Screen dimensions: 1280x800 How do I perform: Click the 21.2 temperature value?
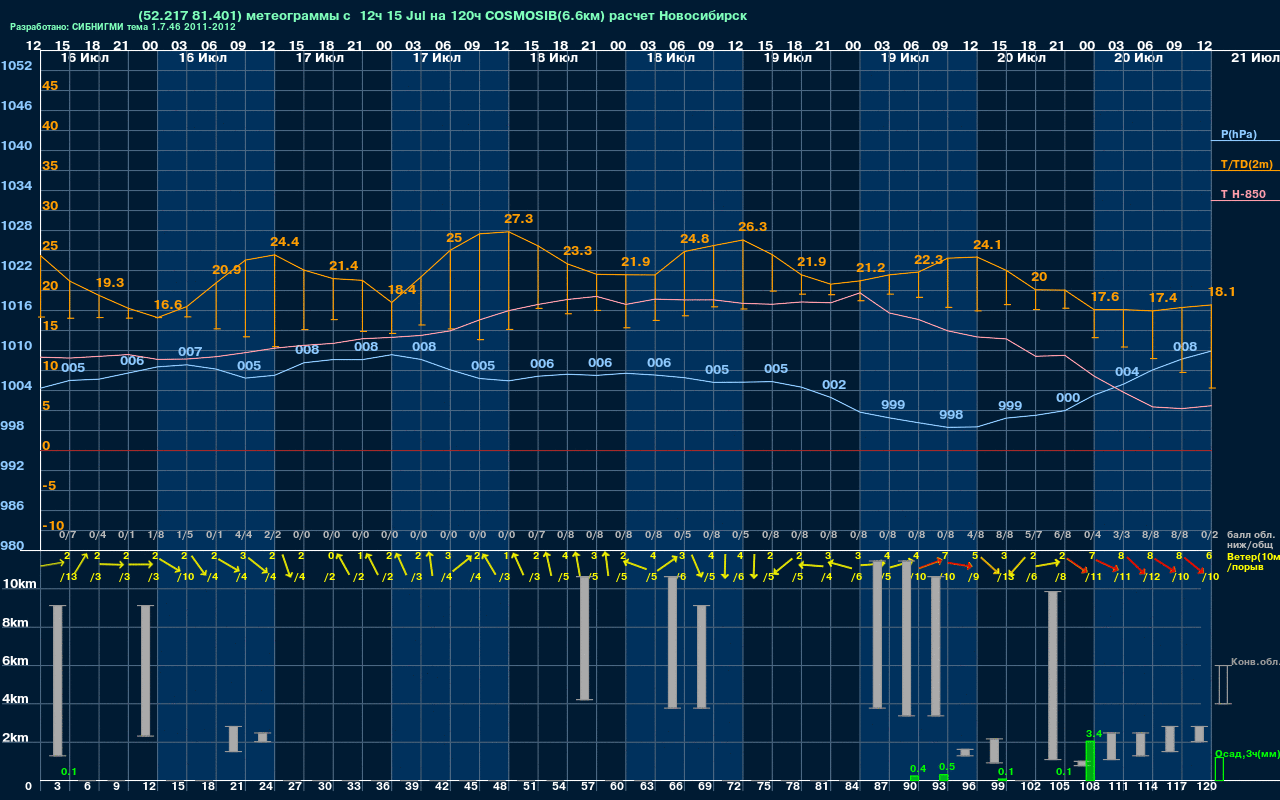(871, 268)
